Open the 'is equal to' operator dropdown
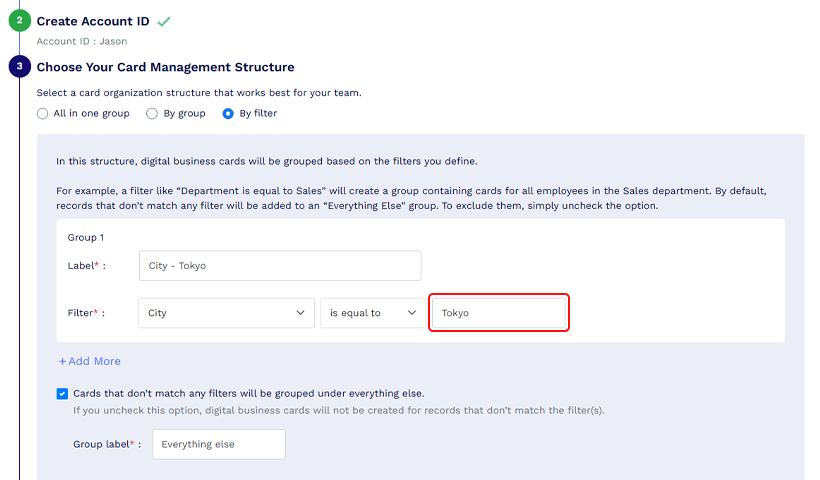 click(x=373, y=313)
